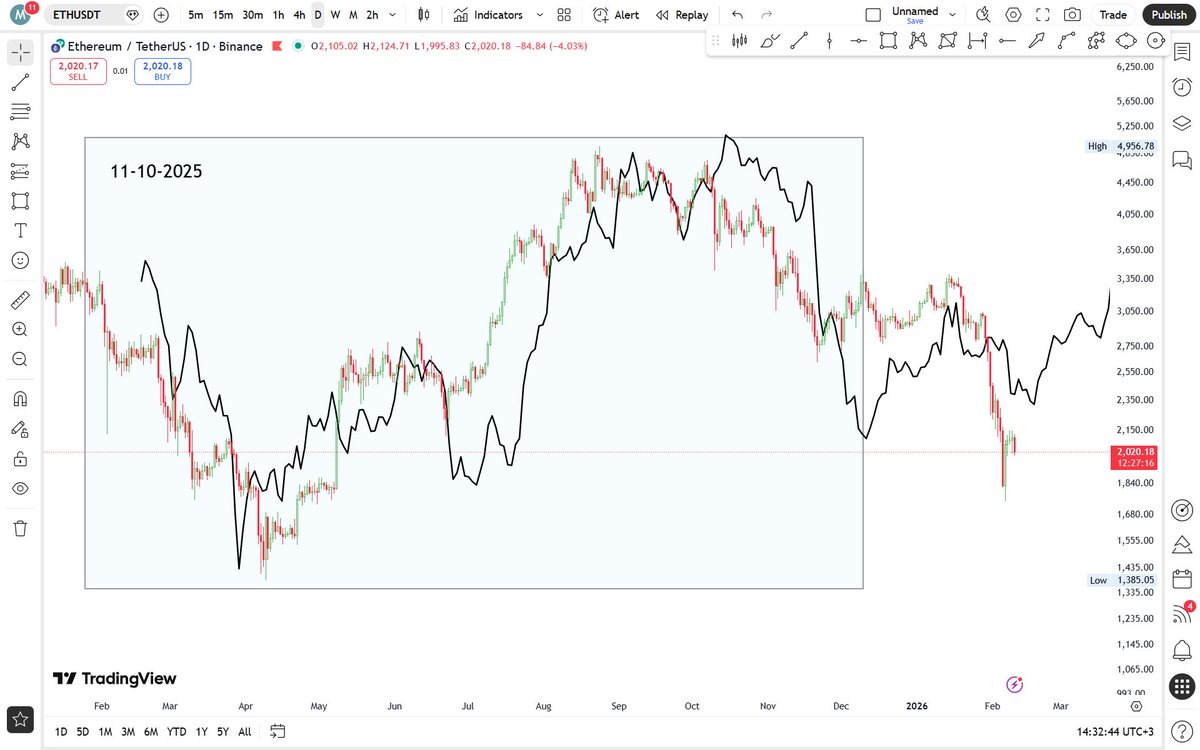Toggle the layout setup square icon
This screenshot has width=1200, height=750.
[x=873, y=15]
